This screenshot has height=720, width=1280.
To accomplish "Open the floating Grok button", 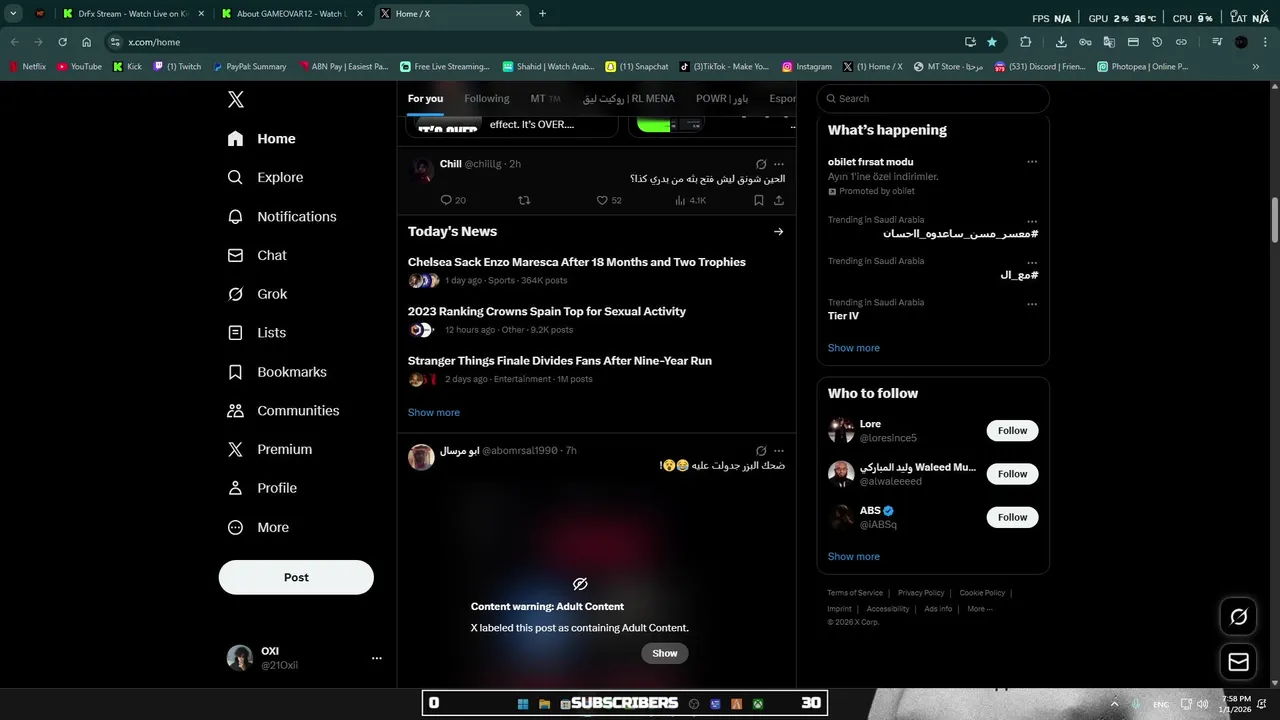I will click(1238, 617).
